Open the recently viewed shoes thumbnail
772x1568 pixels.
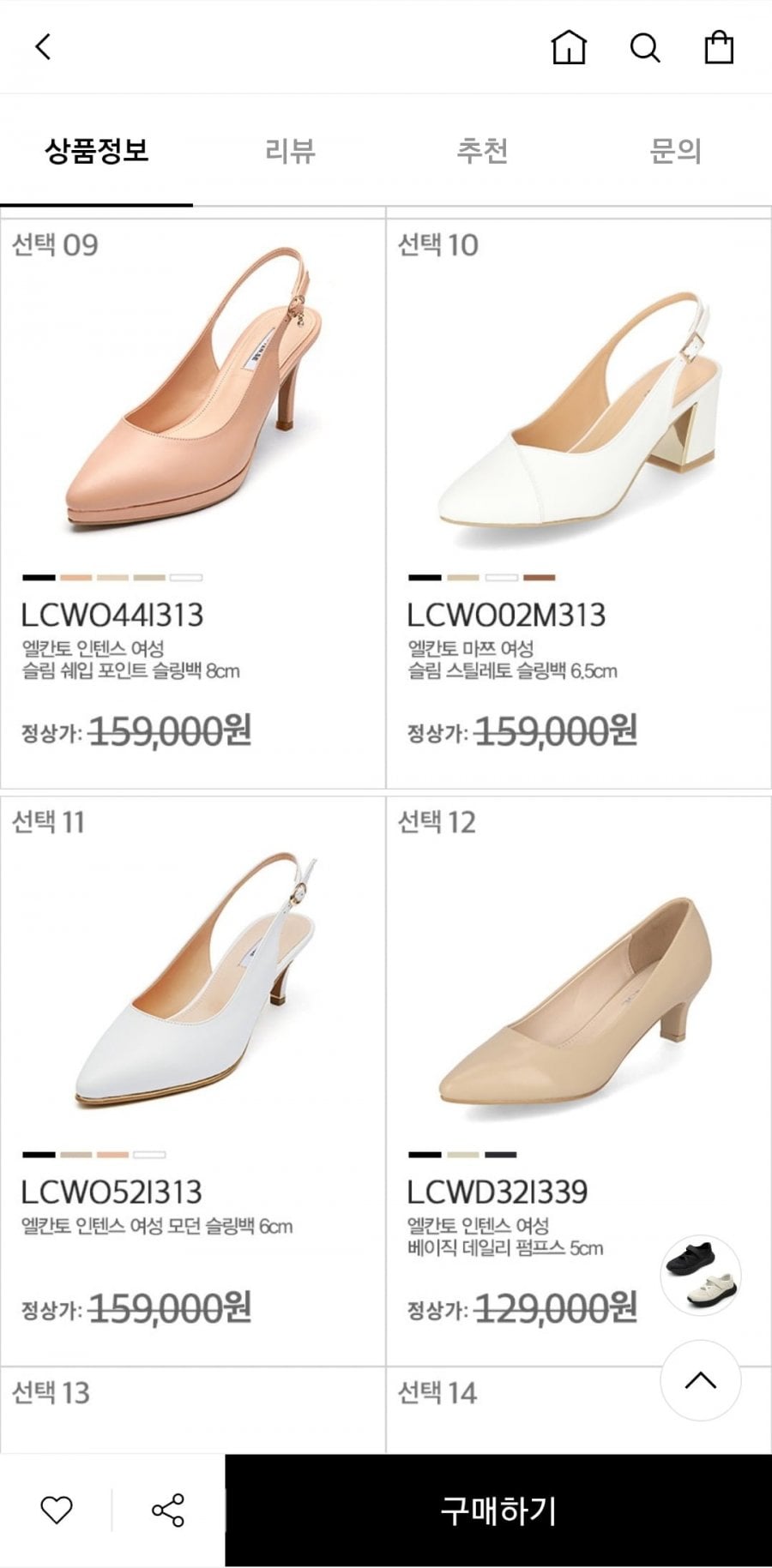click(x=701, y=1276)
